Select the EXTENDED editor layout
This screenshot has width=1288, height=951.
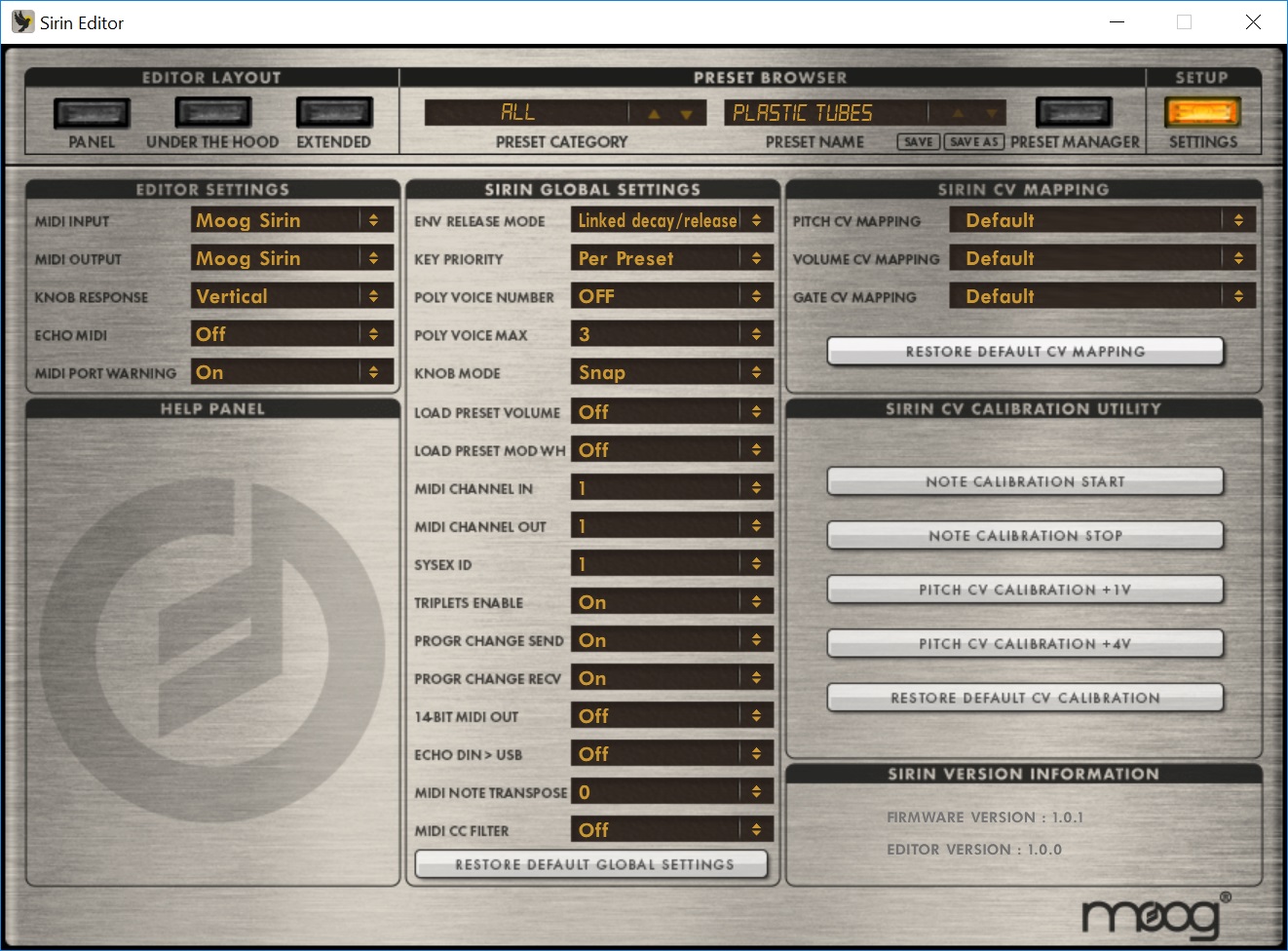click(334, 110)
